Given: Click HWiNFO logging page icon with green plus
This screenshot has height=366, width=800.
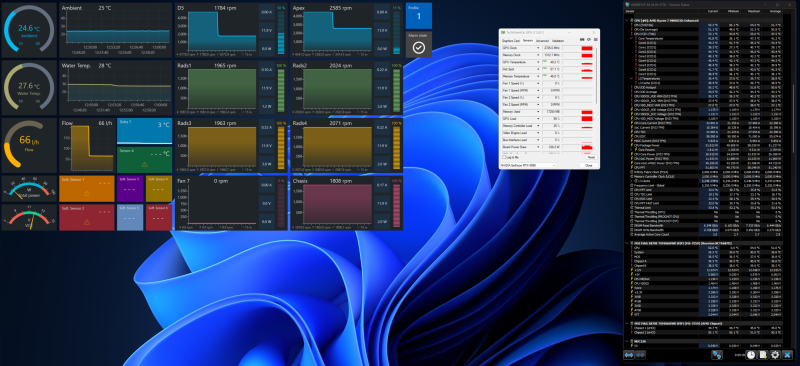Looking at the screenshot, I should tap(763, 355).
